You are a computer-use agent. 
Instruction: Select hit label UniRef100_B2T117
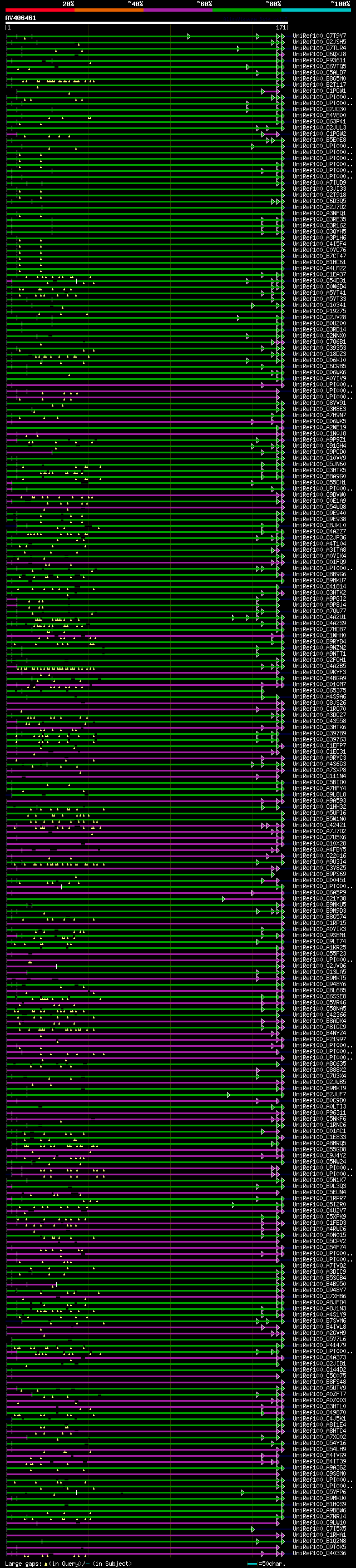(x=319, y=85)
